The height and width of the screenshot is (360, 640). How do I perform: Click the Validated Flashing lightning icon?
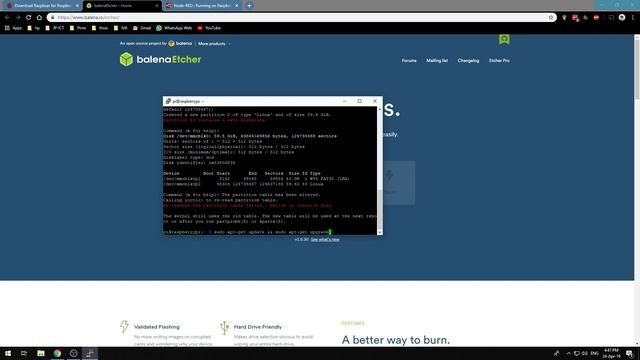(124, 327)
